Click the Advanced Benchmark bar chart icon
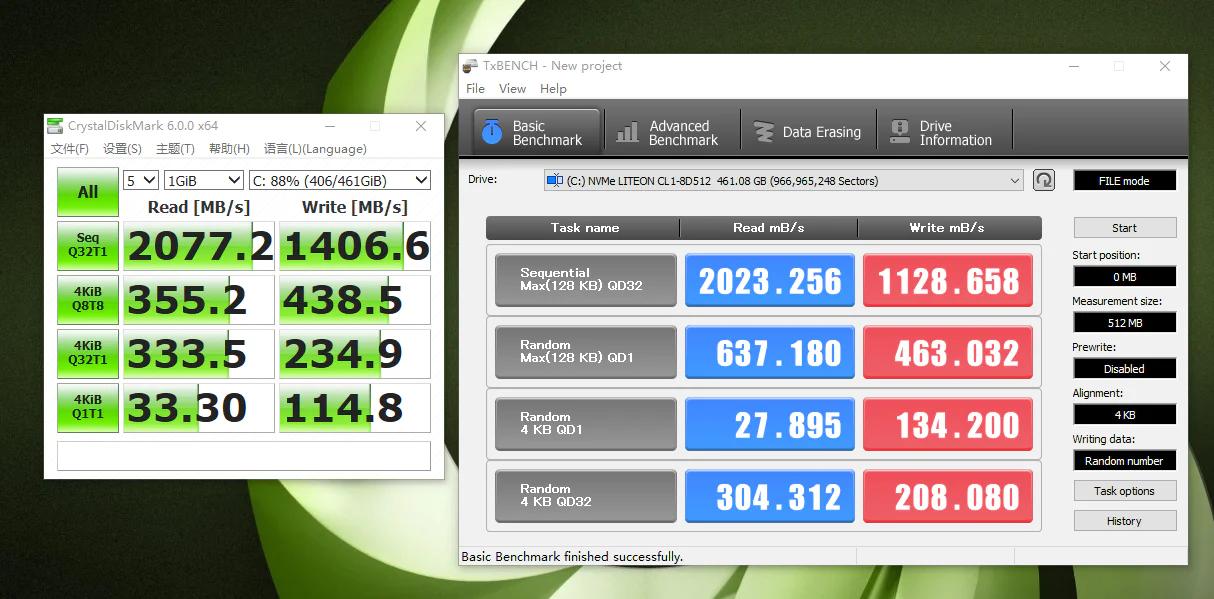1214x599 pixels. tap(627, 132)
